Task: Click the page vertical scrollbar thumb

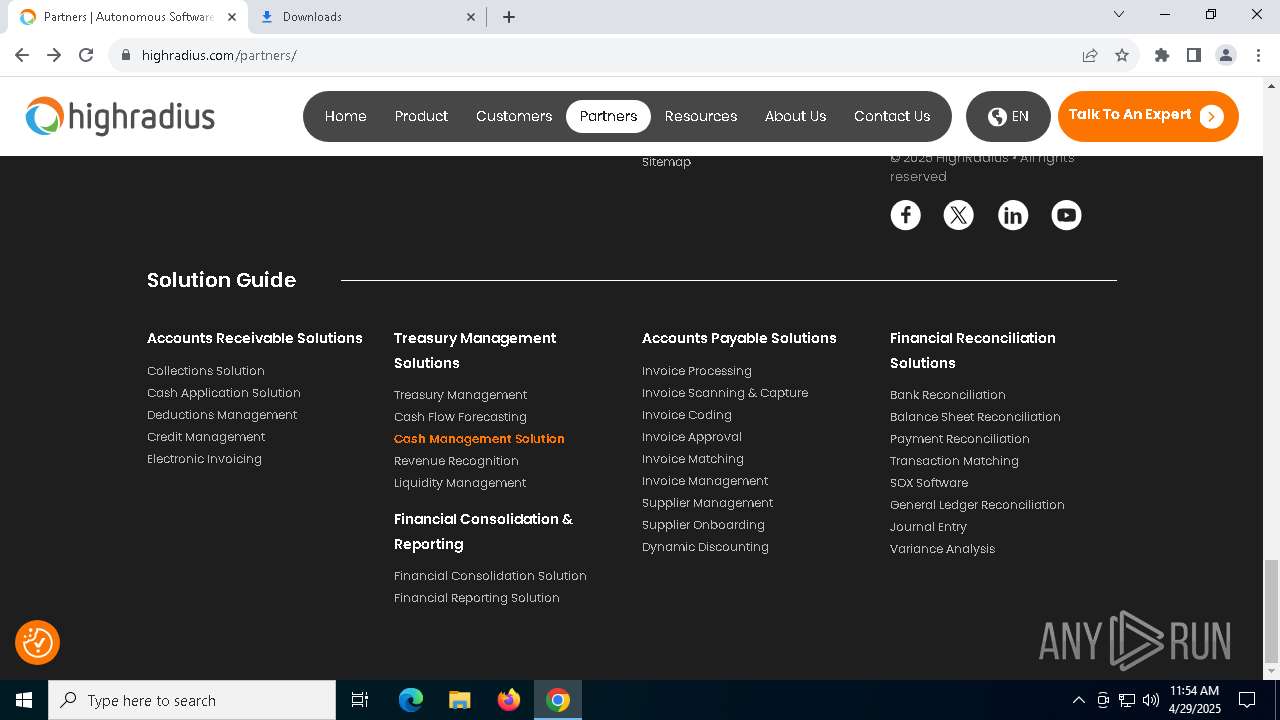Action: (x=1271, y=610)
